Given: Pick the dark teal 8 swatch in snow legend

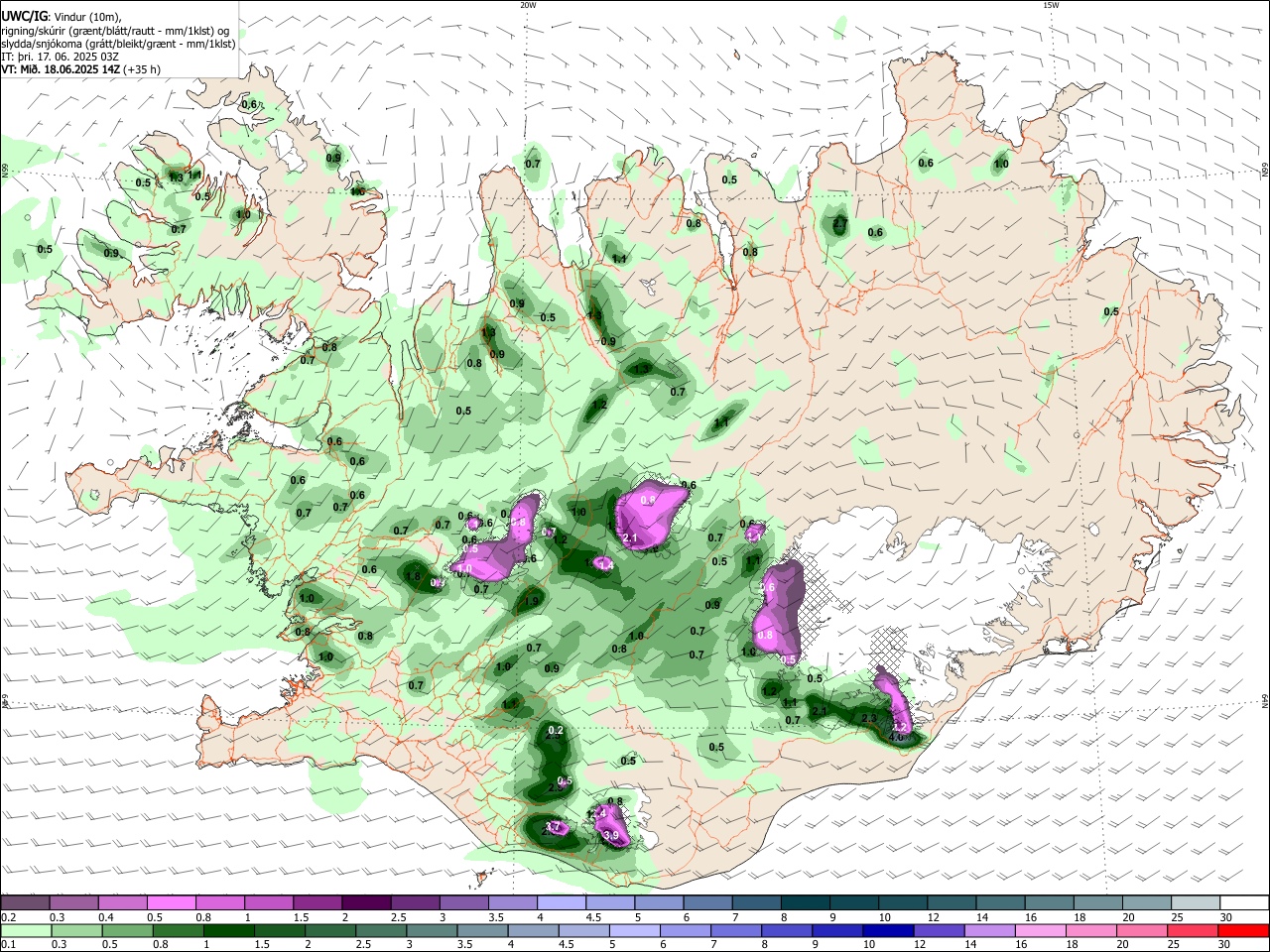Looking at the screenshot, I should (806, 903).
